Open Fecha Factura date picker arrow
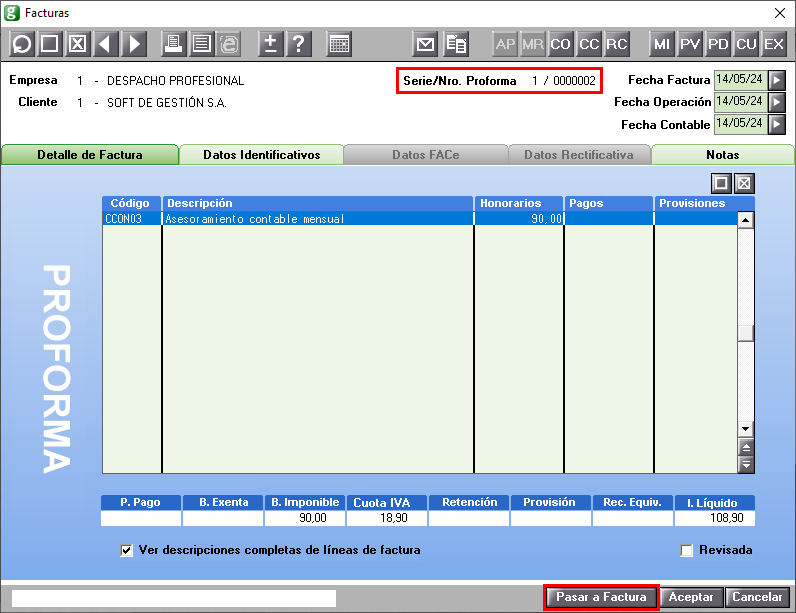796x613 pixels. (777, 80)
